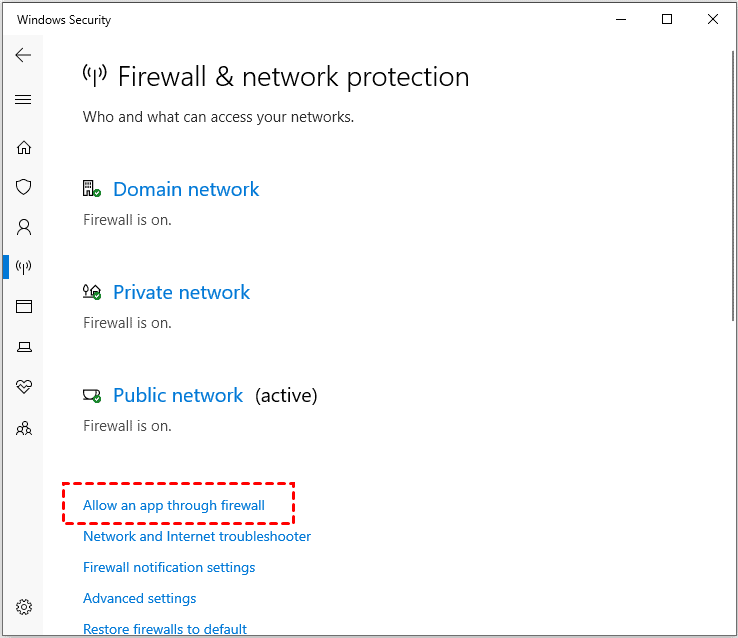Click Restore firewalls to default link
738x638 pixels.
pos(165,629)
